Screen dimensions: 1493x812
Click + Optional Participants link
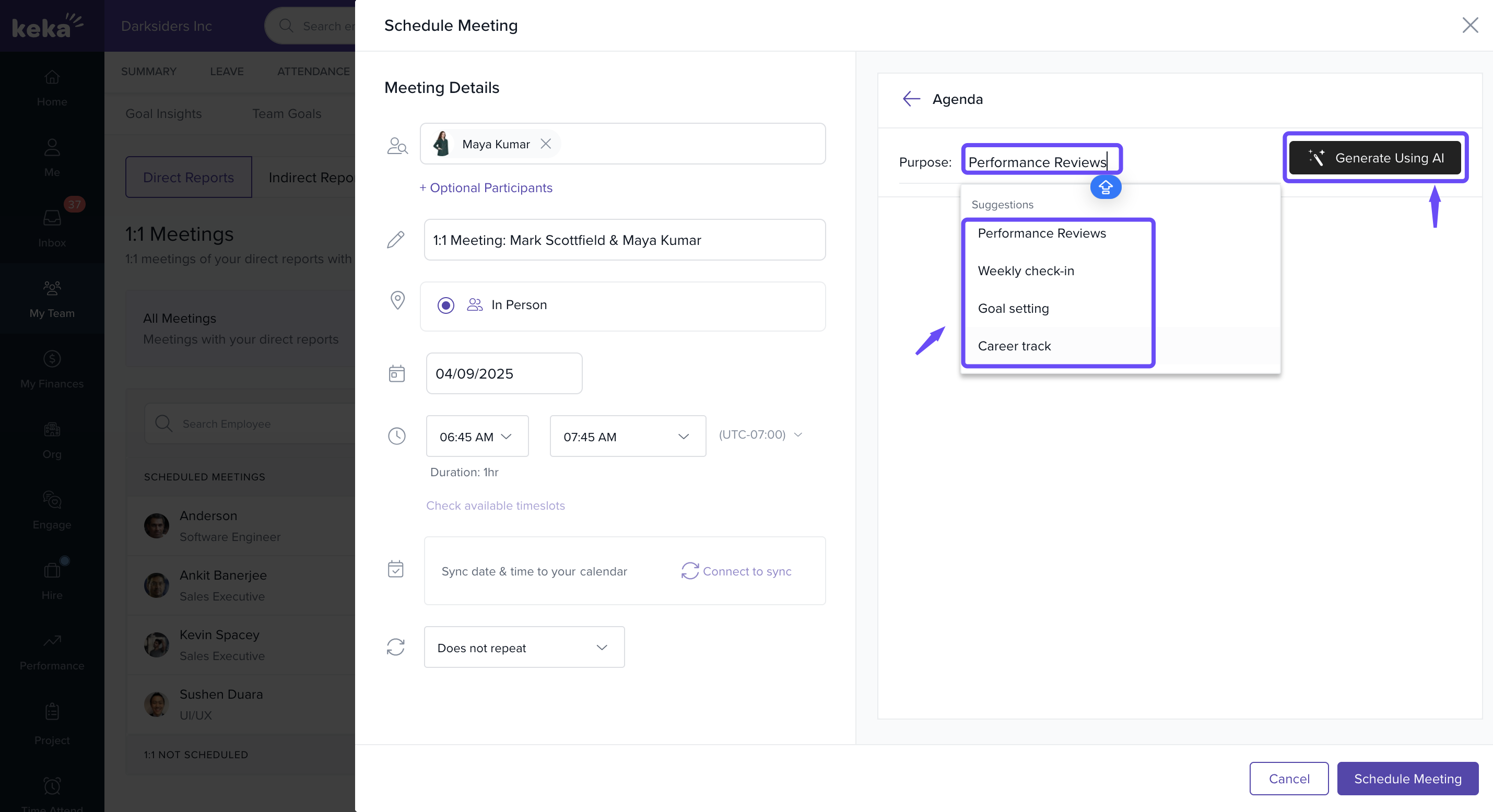(486, 188)
